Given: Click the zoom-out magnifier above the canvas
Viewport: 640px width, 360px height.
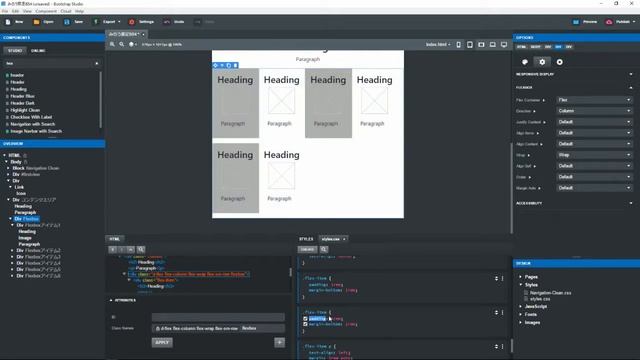Looking at the screenshot, I should pyautogui.click(x=122, y=44).
